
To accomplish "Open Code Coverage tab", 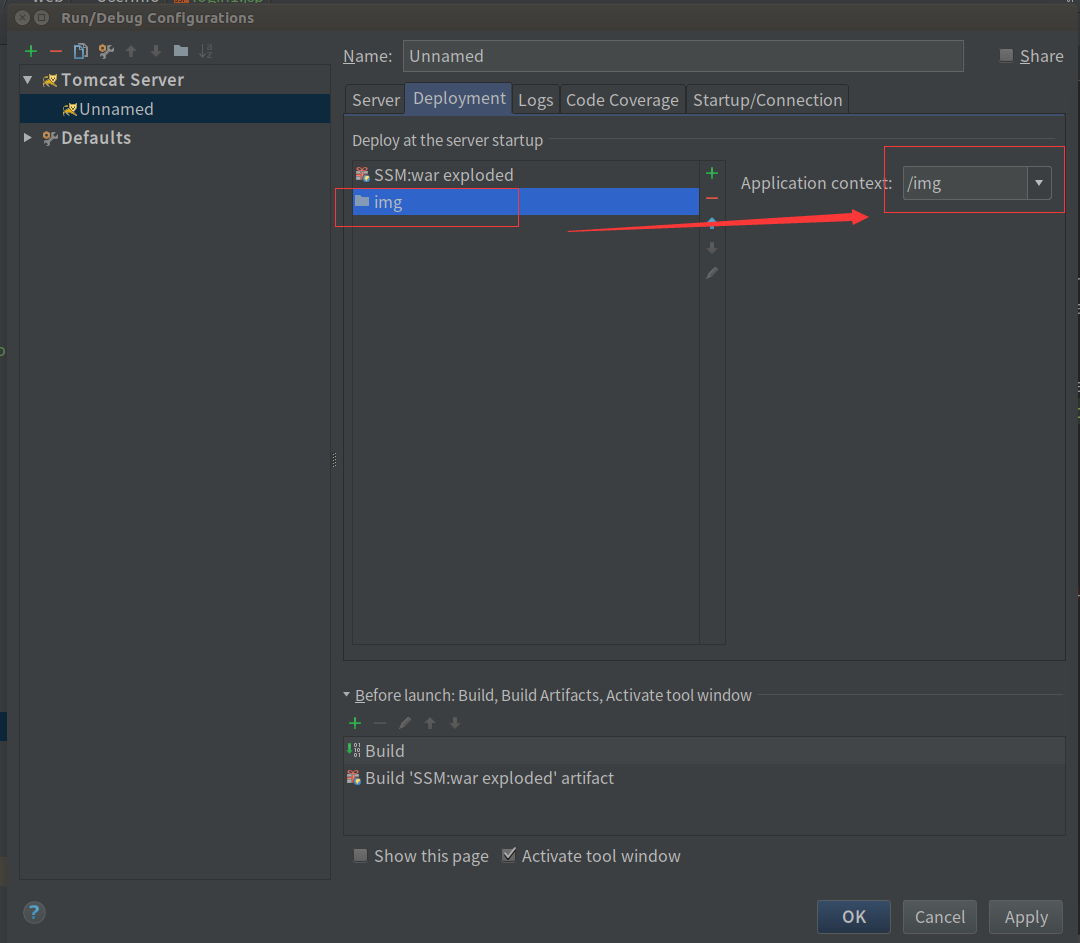I will (x=622, y=100).
